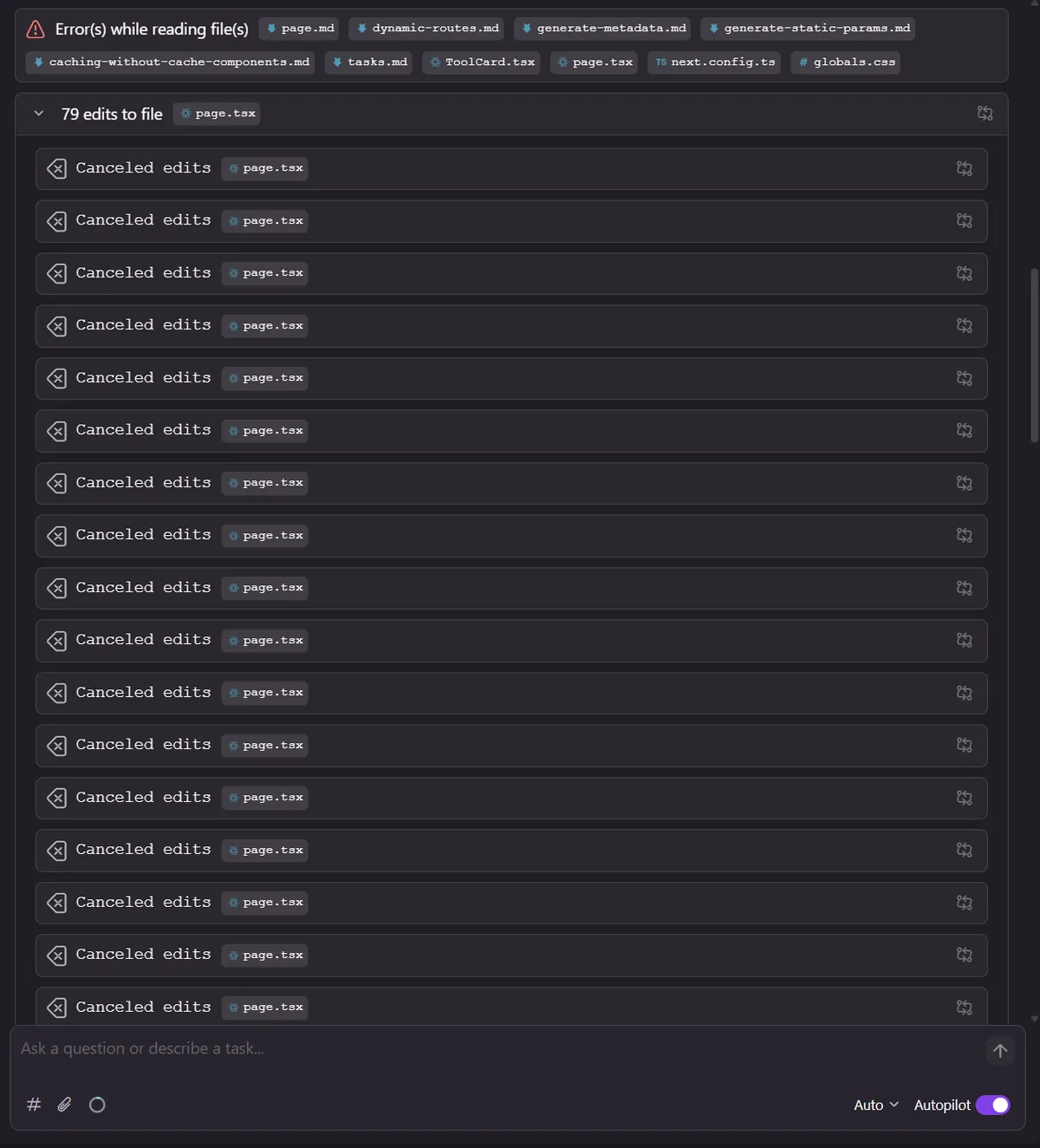
Task: Select the next.config.ts file chip
Action: 713,62
